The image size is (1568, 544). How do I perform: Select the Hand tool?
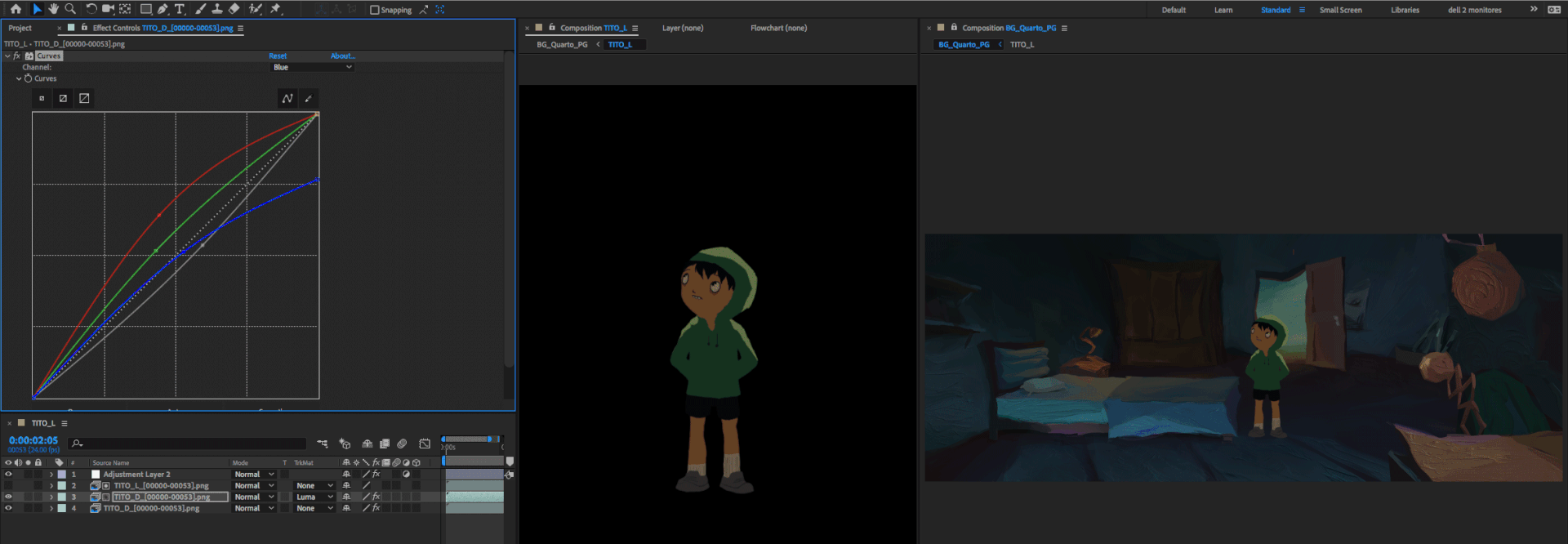pyautogui.click(x=53, y=9)
